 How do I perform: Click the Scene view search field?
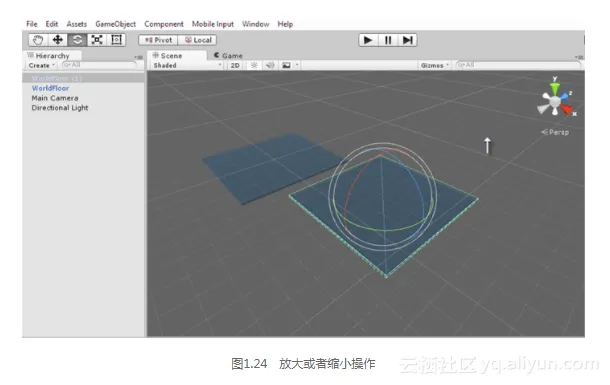[x=518, y=65]
